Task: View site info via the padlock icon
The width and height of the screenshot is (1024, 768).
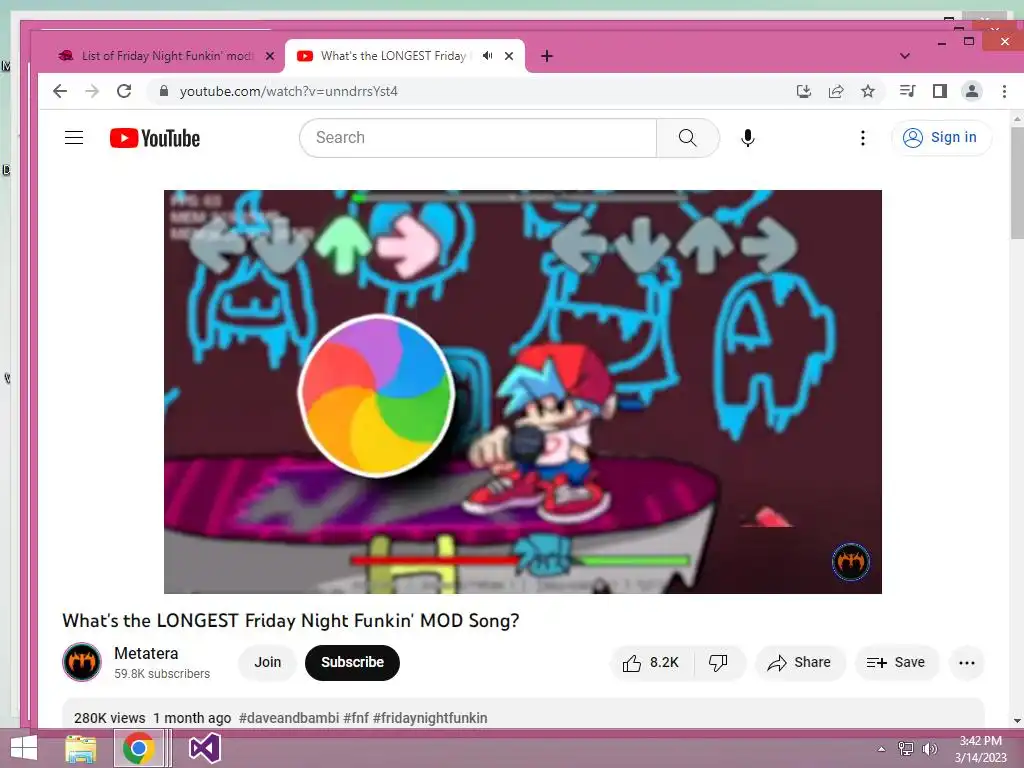Action: (x=164, y=91)
